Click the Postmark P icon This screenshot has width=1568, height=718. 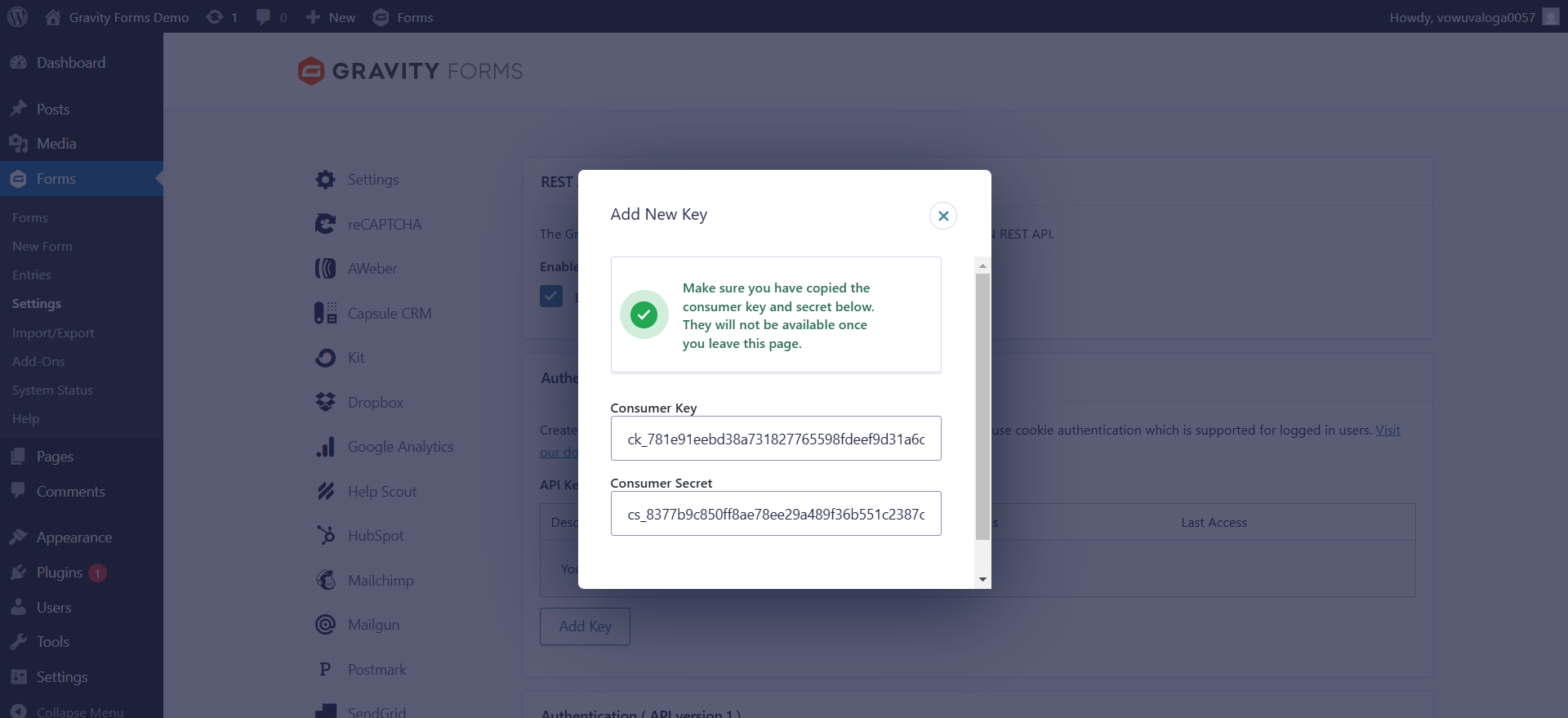325,669
